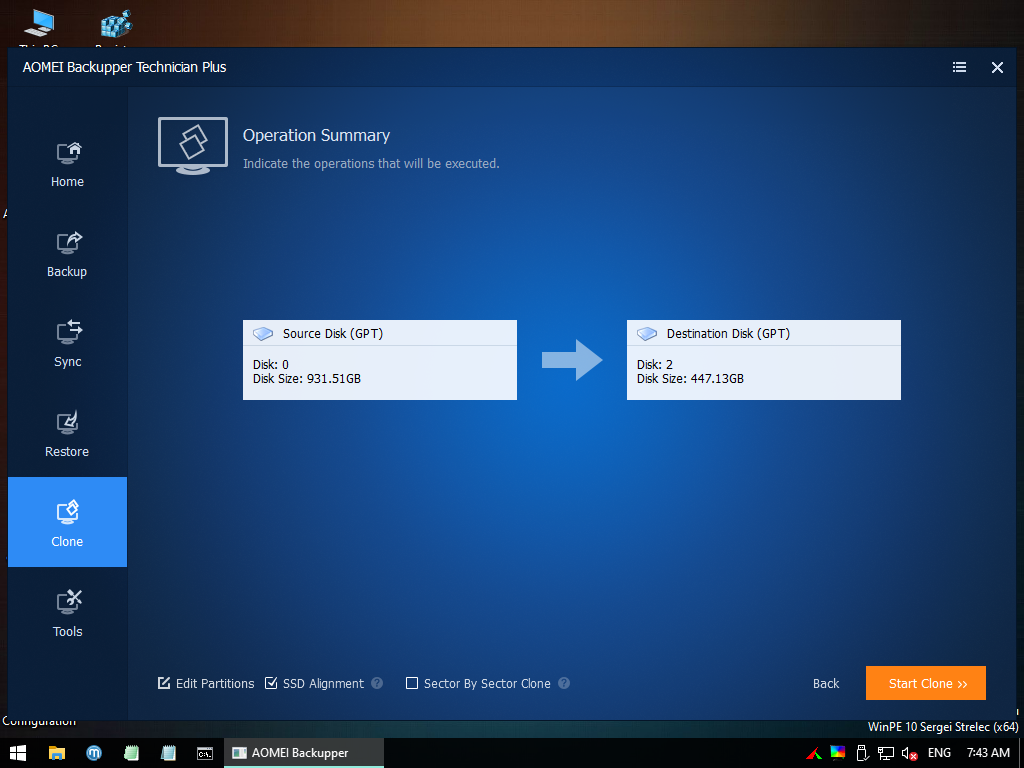Open Command Prompt from the taskbar

(205, 753)
